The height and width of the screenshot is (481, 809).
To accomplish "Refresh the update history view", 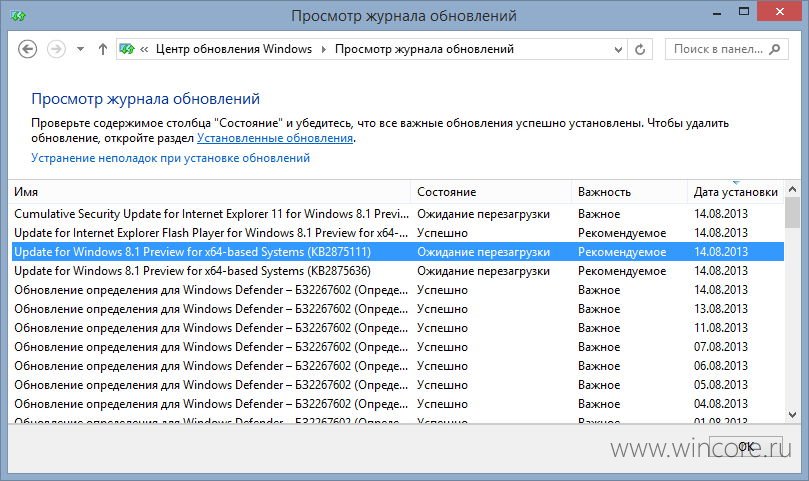I will pyautogui.click(x=640, y=50).
